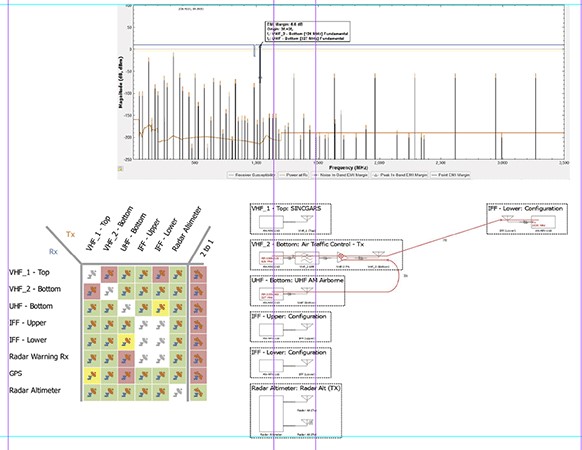
Task: Select the Radar Altimeter: Radar Alt (TX) block
Action: (x=296, y=411)
